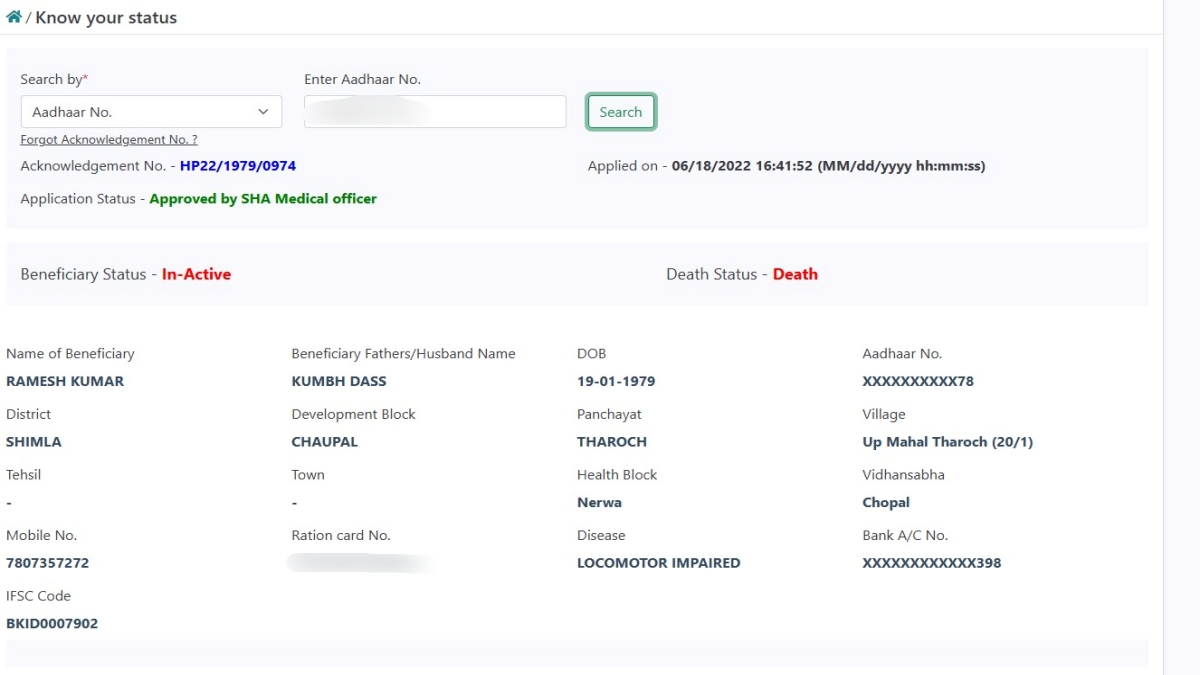Click the chevron arrow in the Aadhaar No. select box
This screenshot has width=1200, height=675.
pos(264,112)
